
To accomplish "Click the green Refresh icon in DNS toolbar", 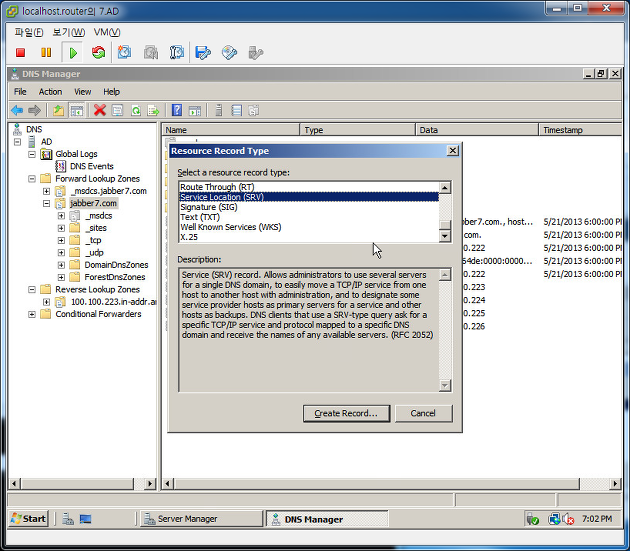I will [x=136, y=110].
